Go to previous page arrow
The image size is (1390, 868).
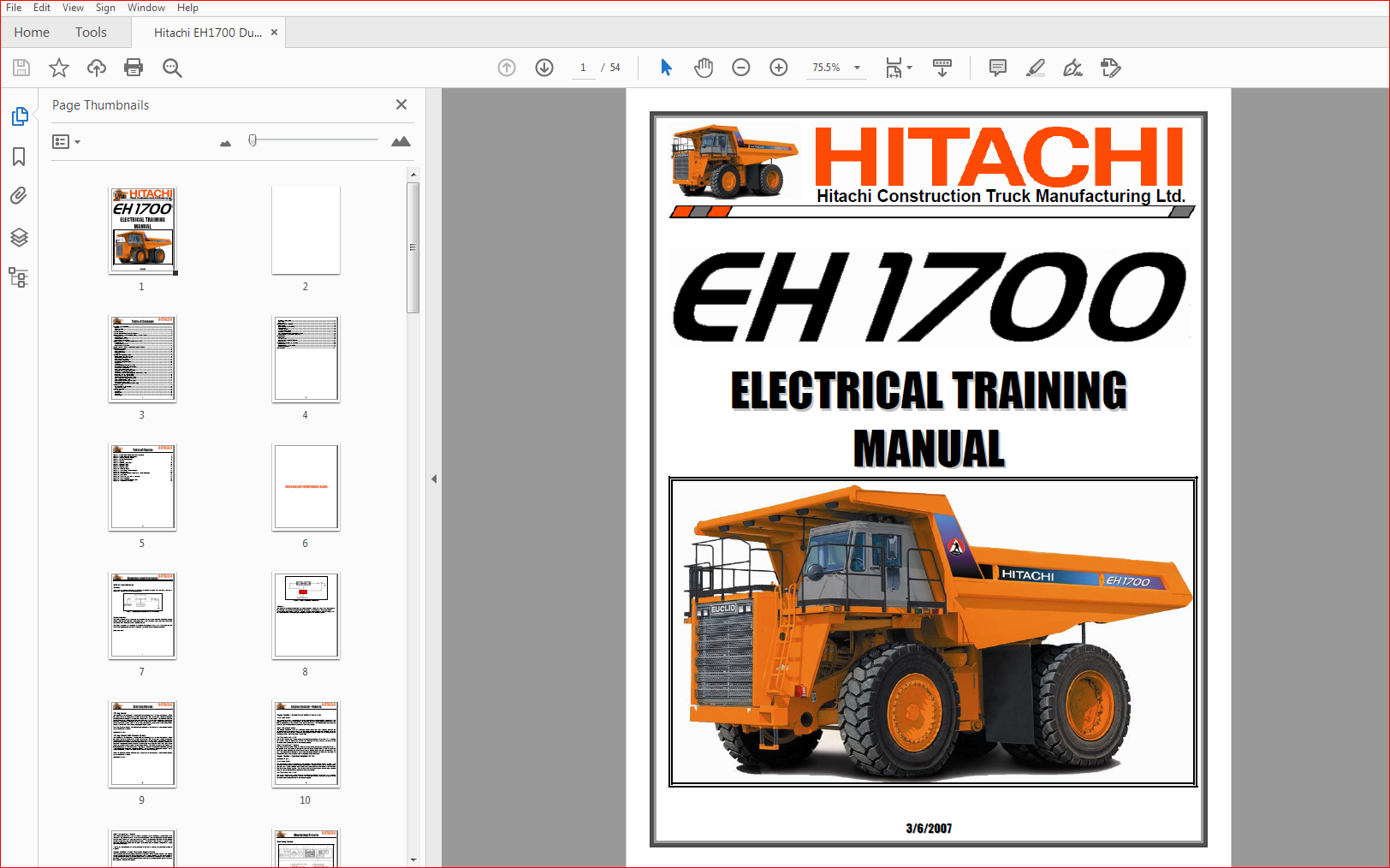click(507, 68)
